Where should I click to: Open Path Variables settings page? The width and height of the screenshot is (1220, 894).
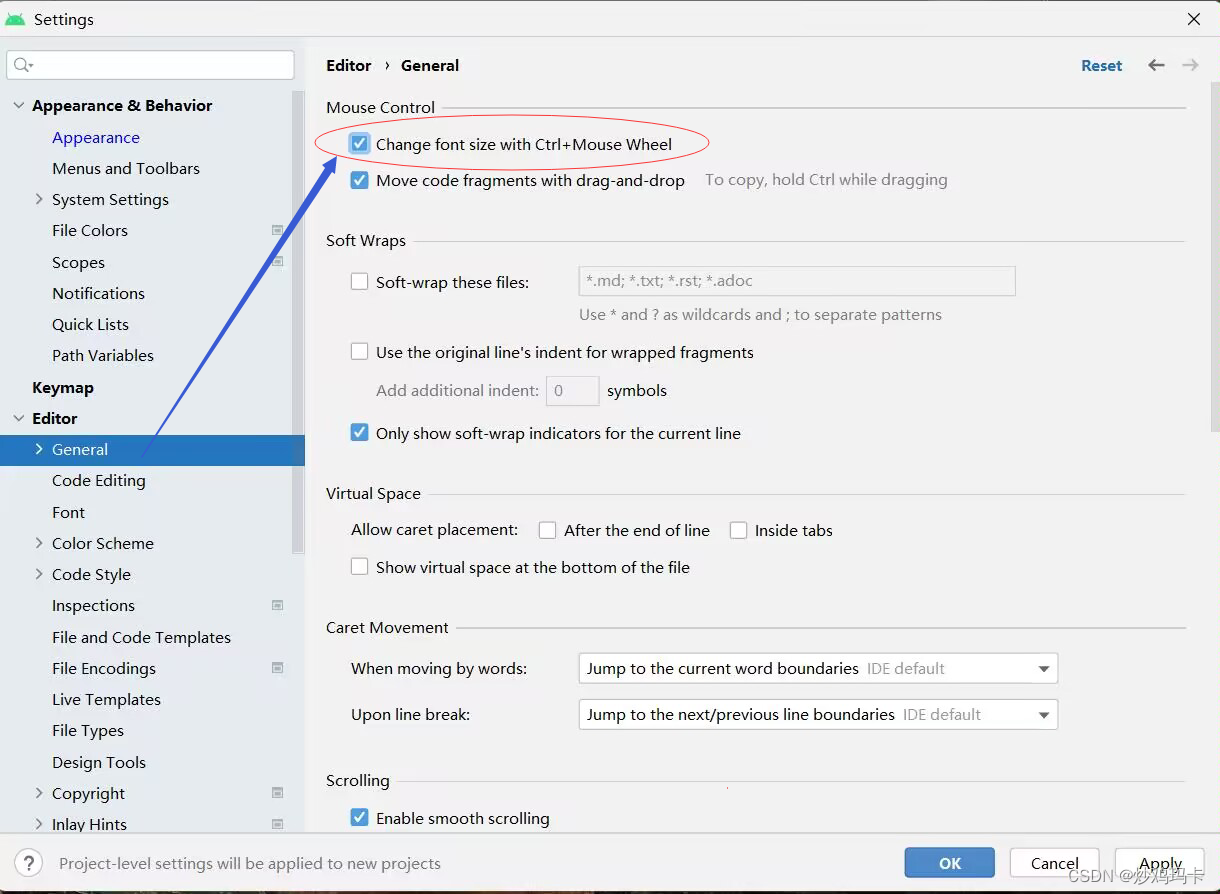click(x=103, y=355)
